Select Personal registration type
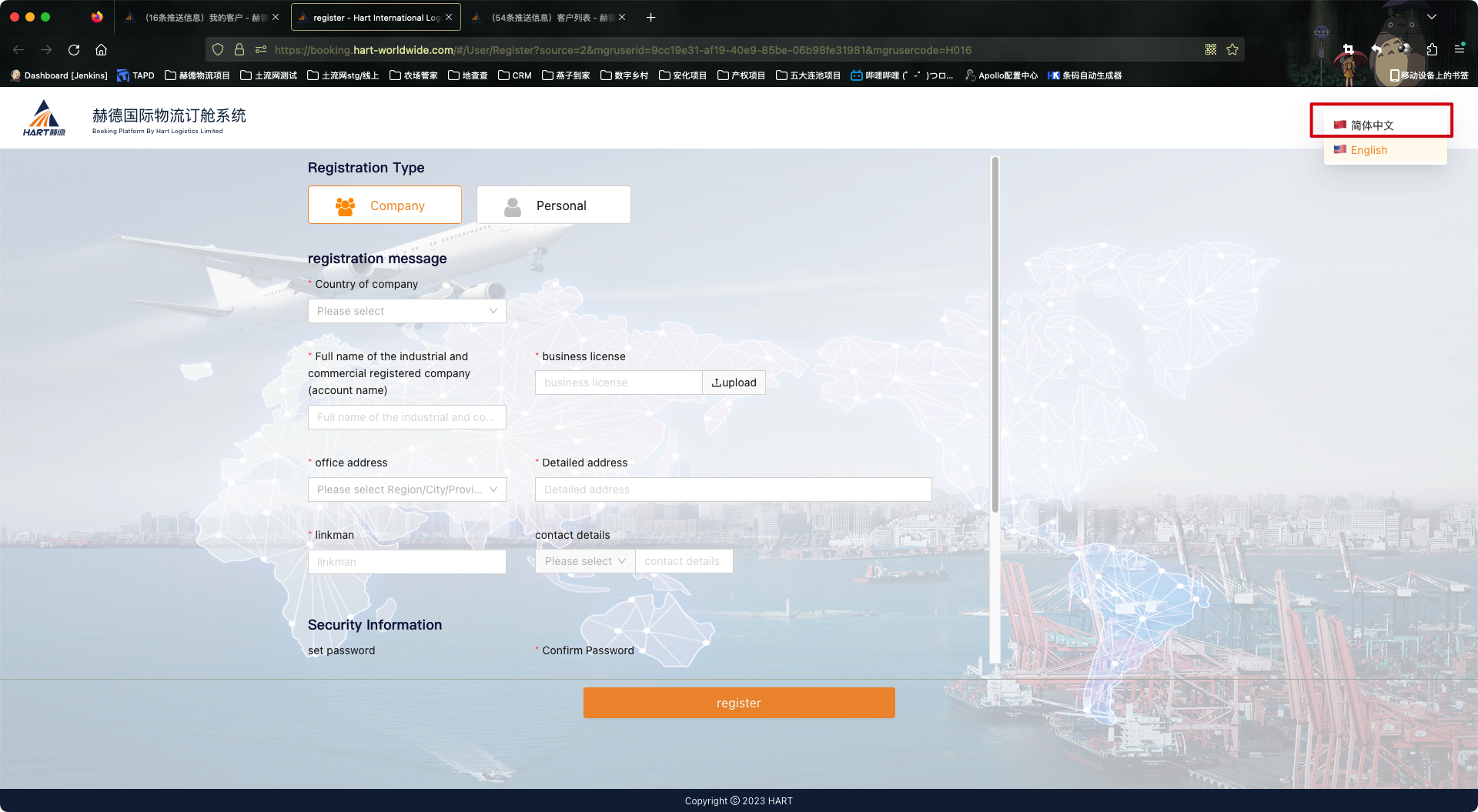 (x=553, y=206)
